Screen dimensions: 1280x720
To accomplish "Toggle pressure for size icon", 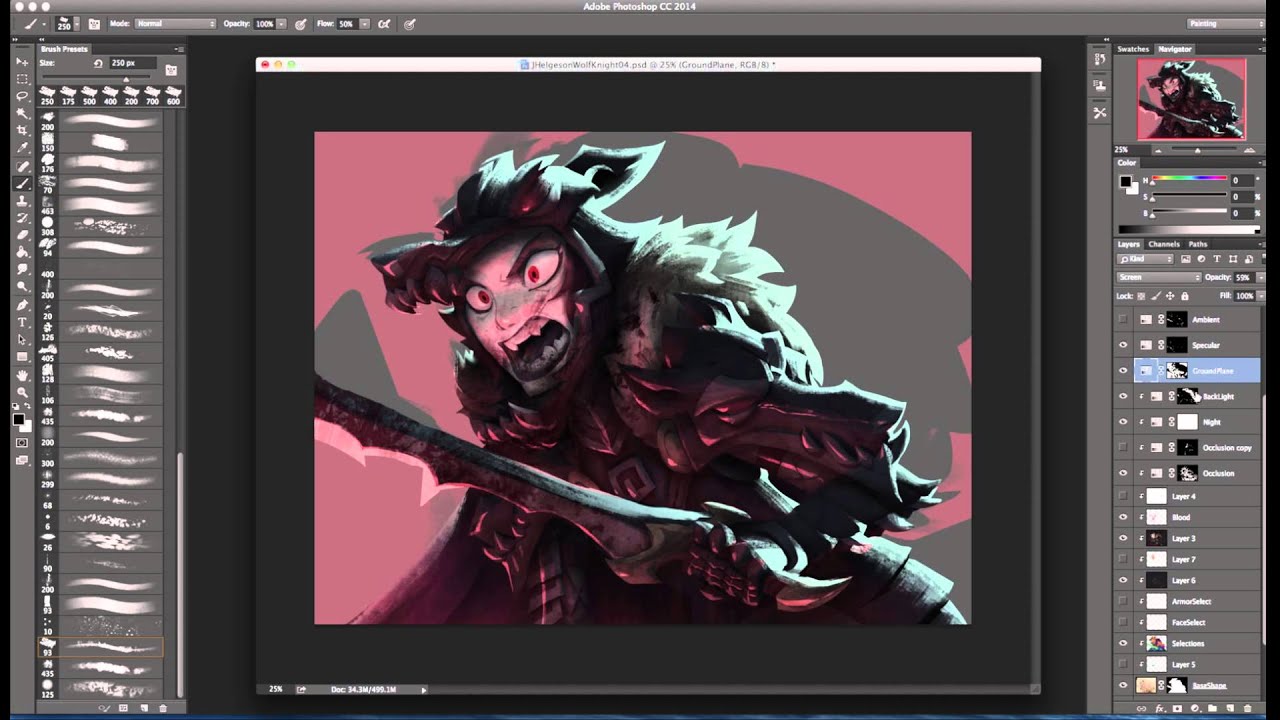I will pos(409,23).
